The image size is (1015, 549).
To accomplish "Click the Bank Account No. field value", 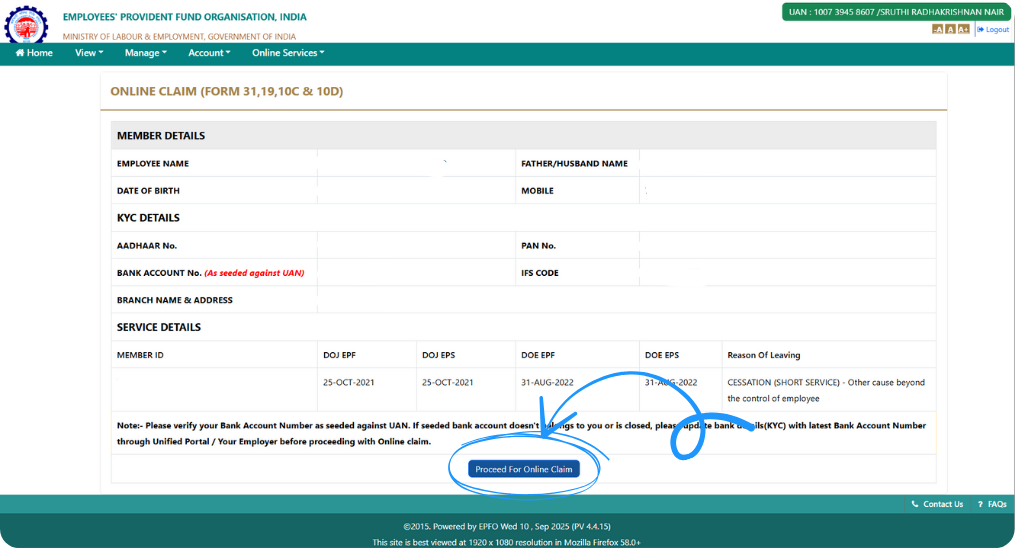I will click(x=415, y=273).
